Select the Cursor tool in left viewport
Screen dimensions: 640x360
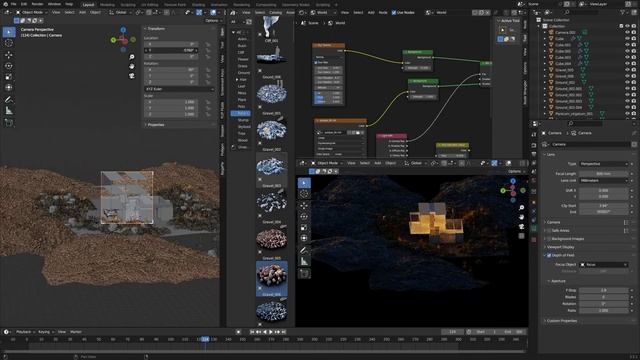9,43
